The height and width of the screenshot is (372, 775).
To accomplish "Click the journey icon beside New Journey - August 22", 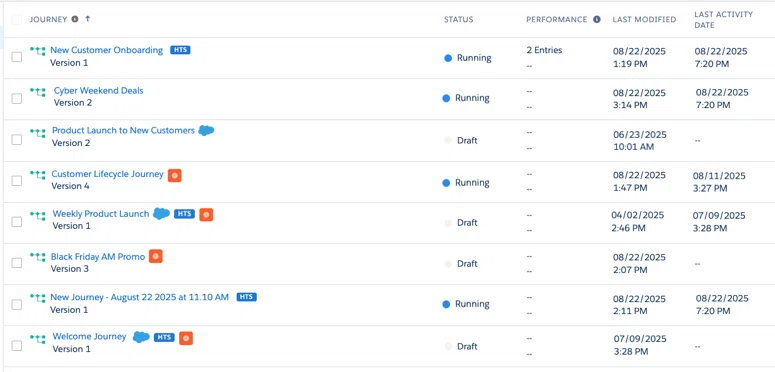I will coord(38,297).
